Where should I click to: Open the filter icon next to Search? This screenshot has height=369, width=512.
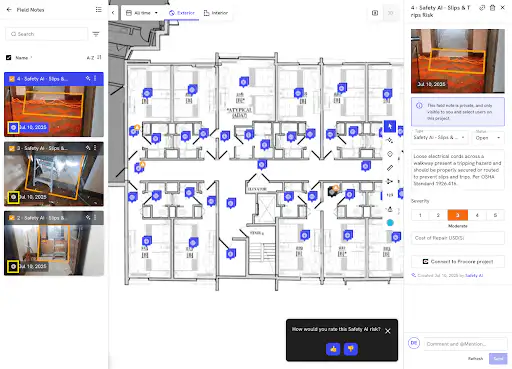click(x=96, y=34)
